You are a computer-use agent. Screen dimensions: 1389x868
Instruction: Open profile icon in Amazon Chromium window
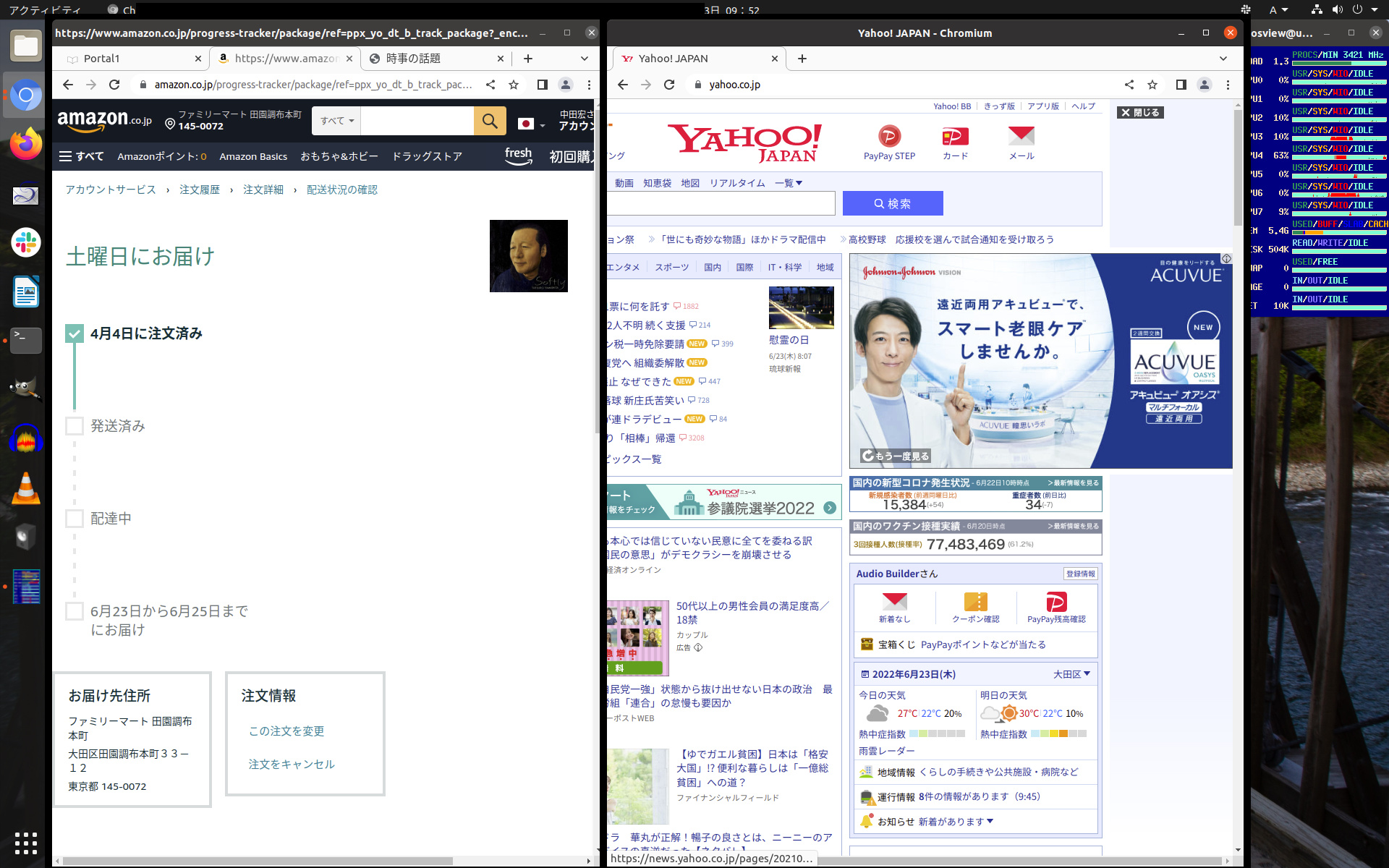pos(566,85)
